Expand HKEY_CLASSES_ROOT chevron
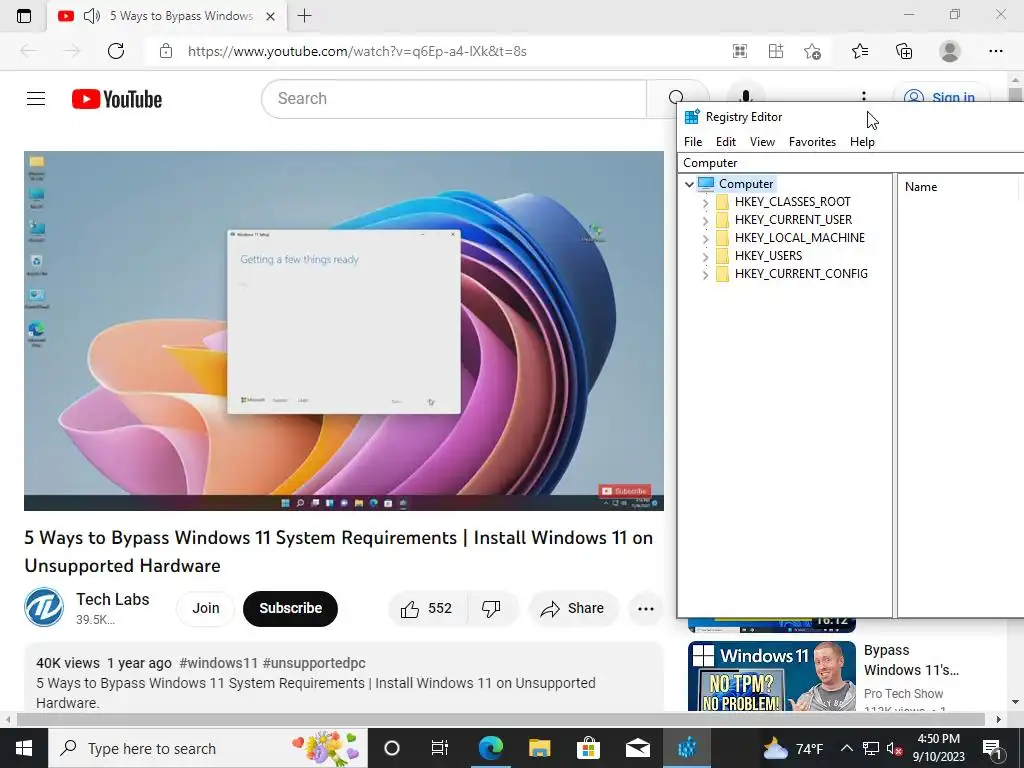Screen dimensions: 1024x768 705,203
